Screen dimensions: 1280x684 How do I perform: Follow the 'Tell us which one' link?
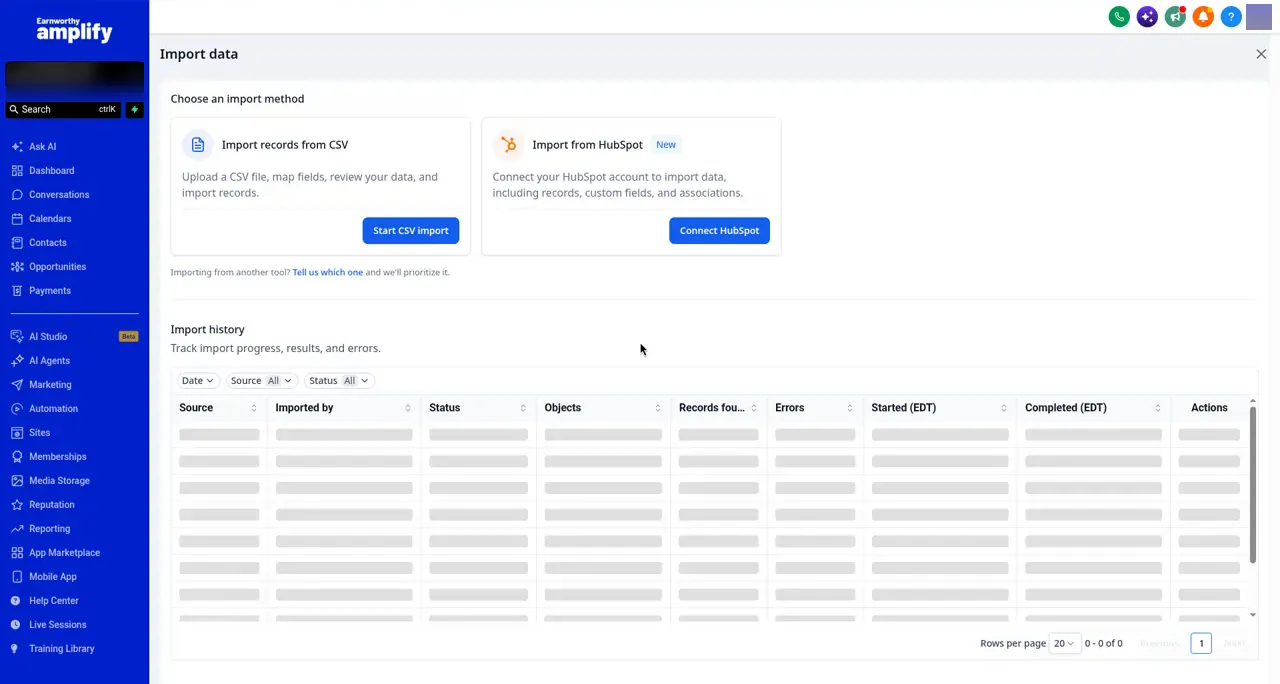tap(328, 272)
